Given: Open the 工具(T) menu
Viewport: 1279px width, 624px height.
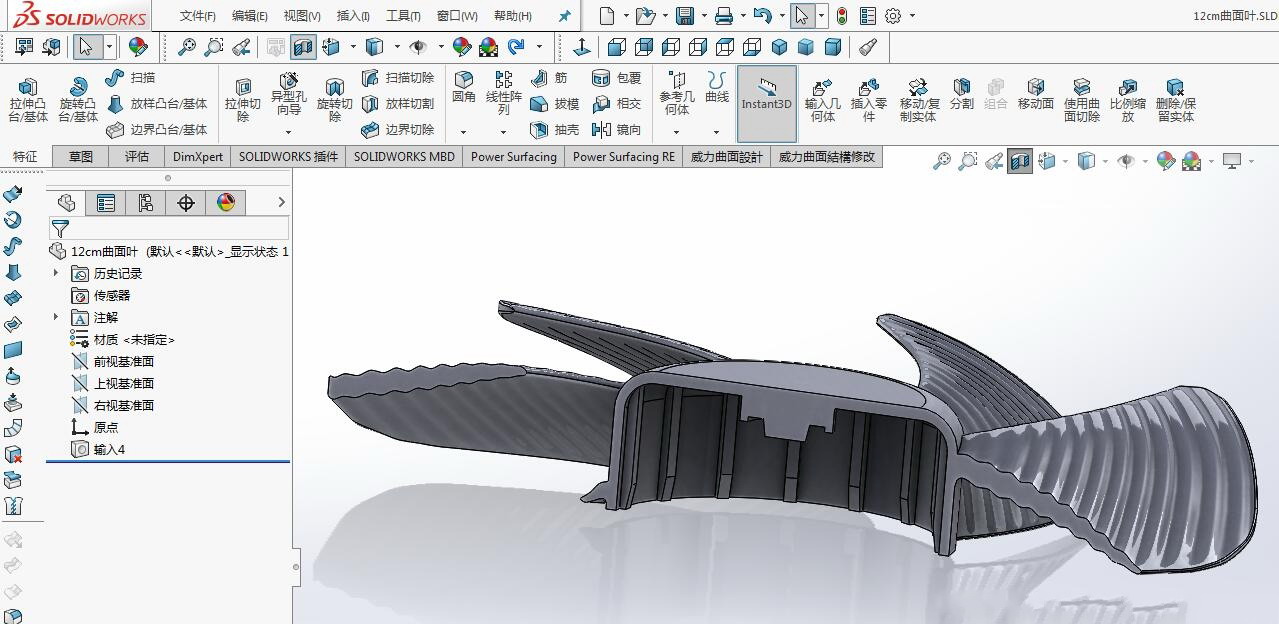Looking at the screenshot, I should point(404,16).
